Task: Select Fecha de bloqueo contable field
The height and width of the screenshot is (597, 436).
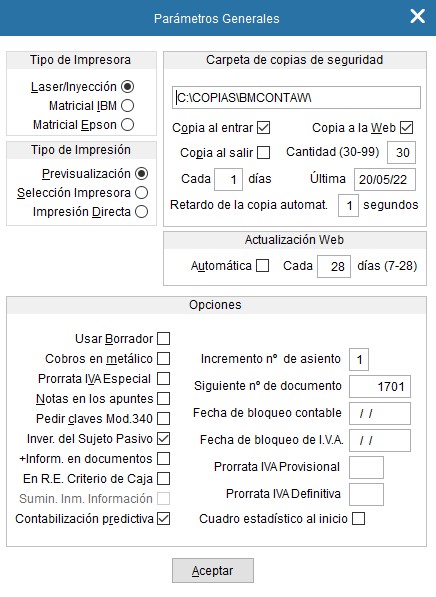Action: point(380,413)
